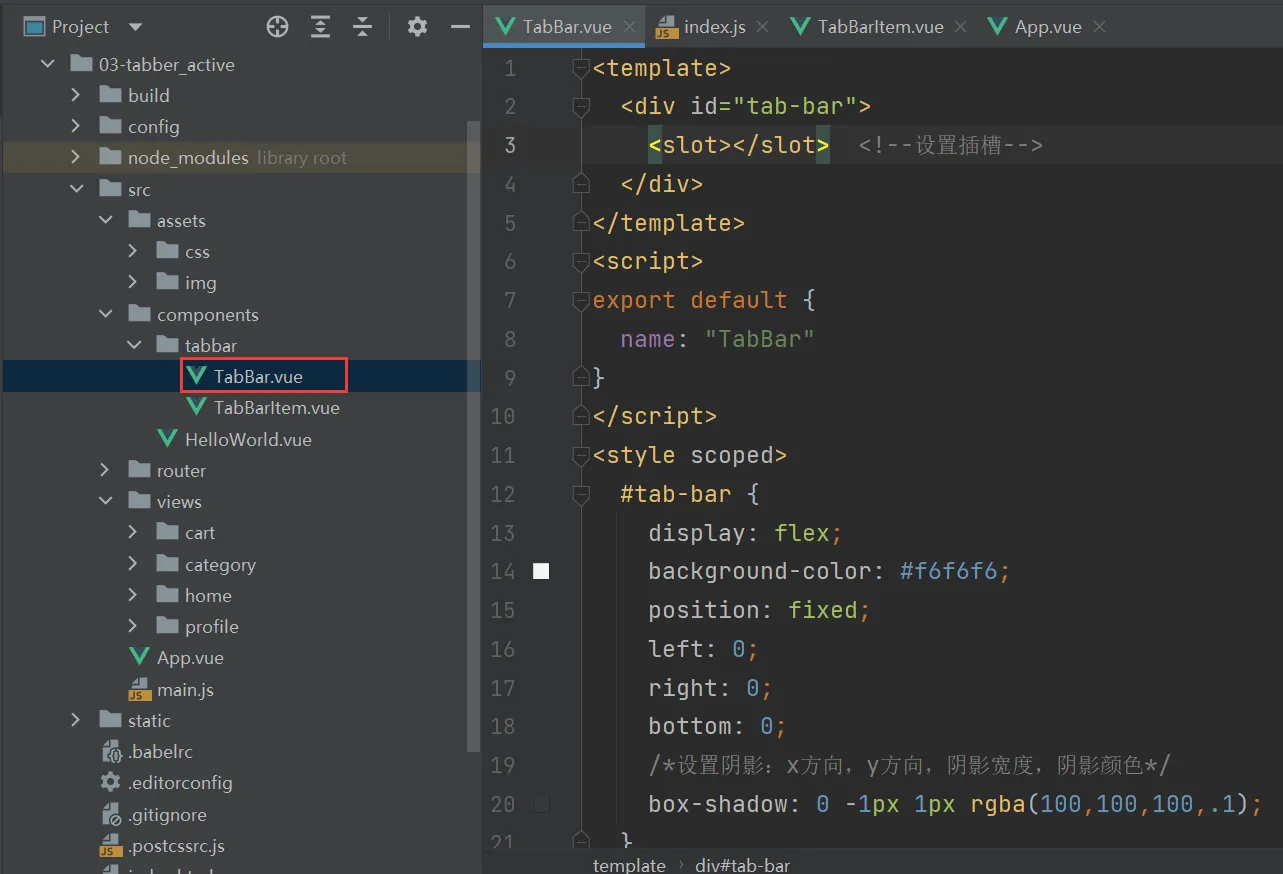Viewport: 1283px width, 874px height.
Task: Expand the static folder
Action: pos(76,720)
